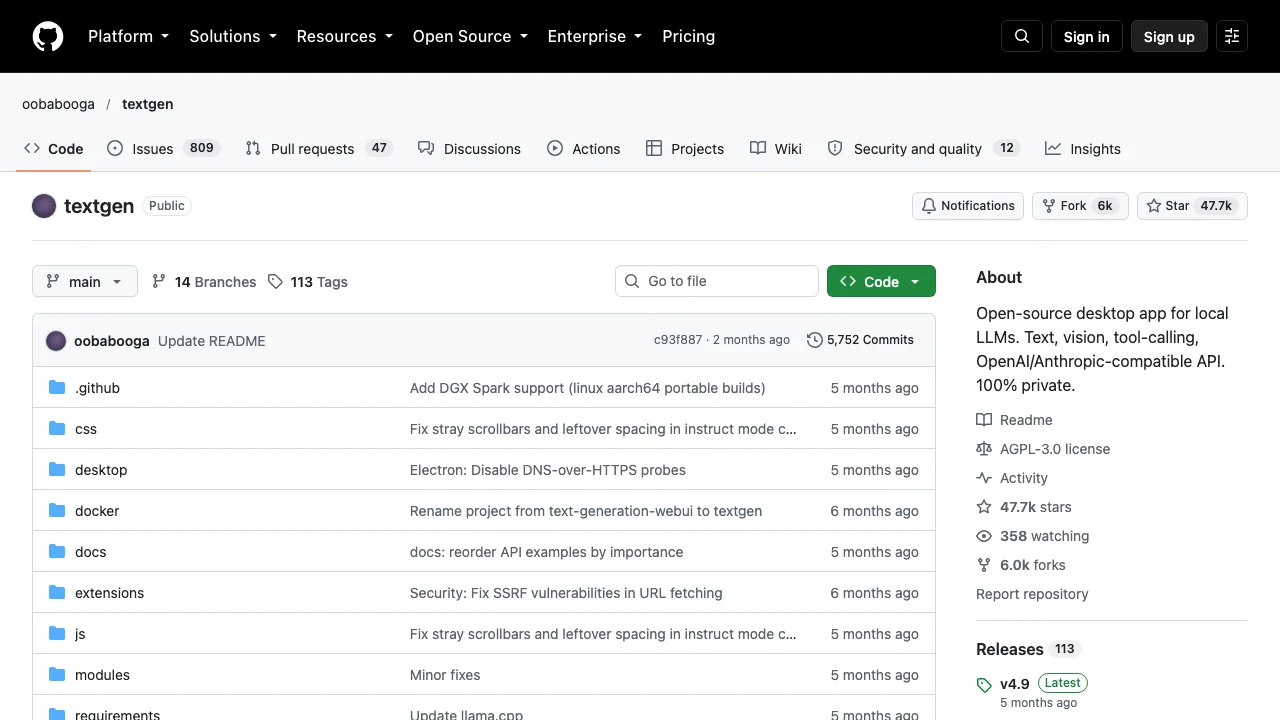
Task: Open the 'Minor fixes' commit message
Action: [x=445, y=675]
